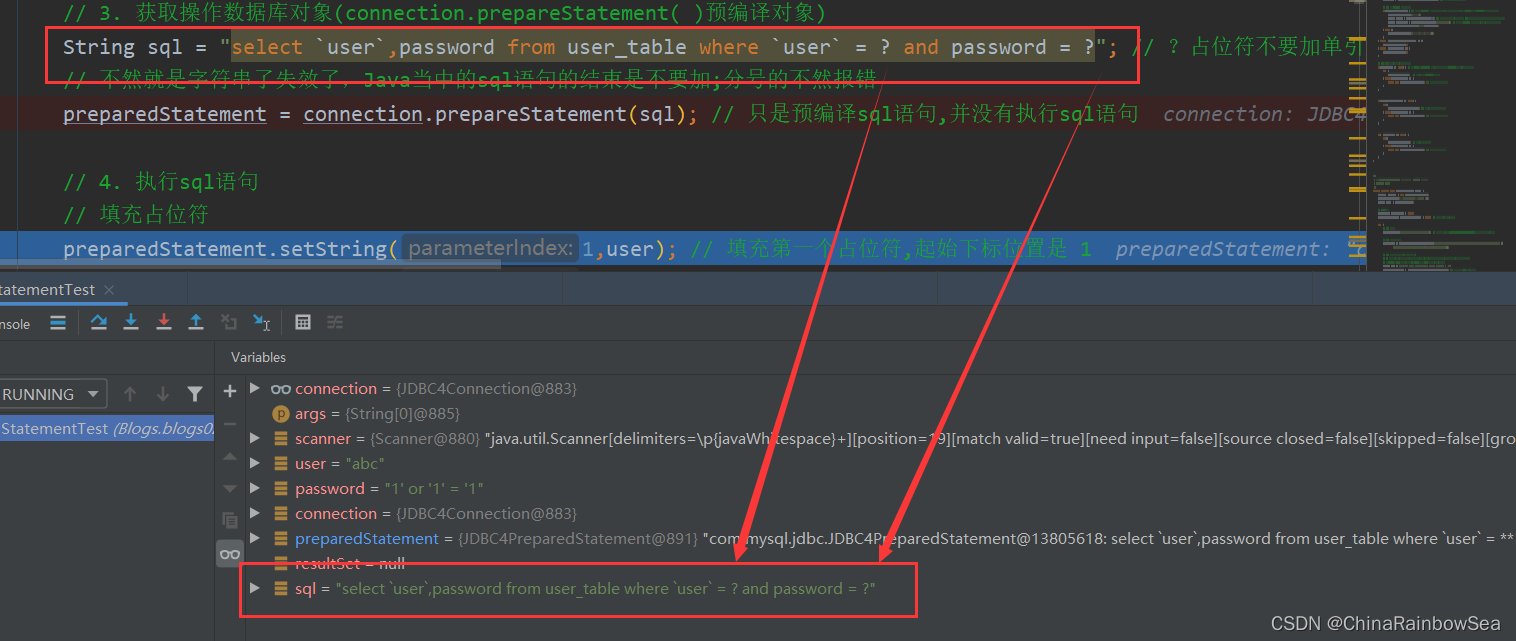Click the Trace Current Stream Chain icon

(x=335, y=322)
